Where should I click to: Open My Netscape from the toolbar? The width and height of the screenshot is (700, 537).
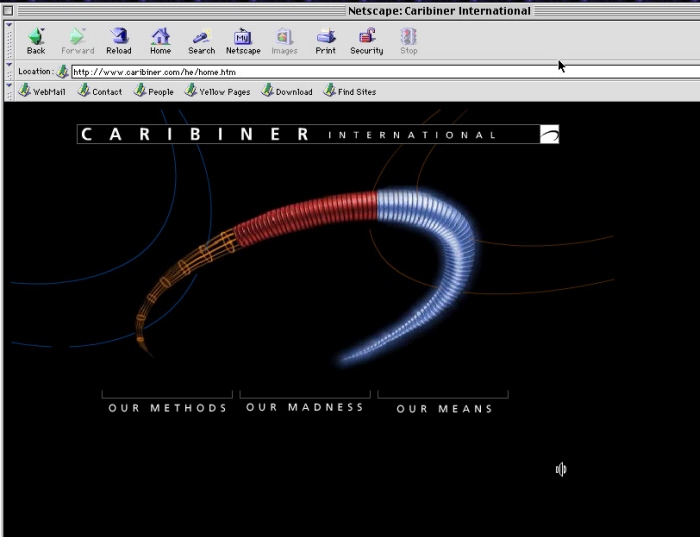pyautogui.click(x=243, y=41)
